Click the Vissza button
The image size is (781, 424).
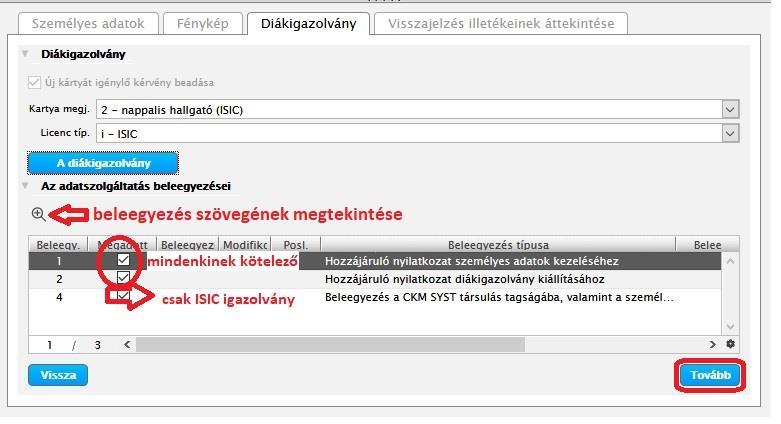(58, 375)
